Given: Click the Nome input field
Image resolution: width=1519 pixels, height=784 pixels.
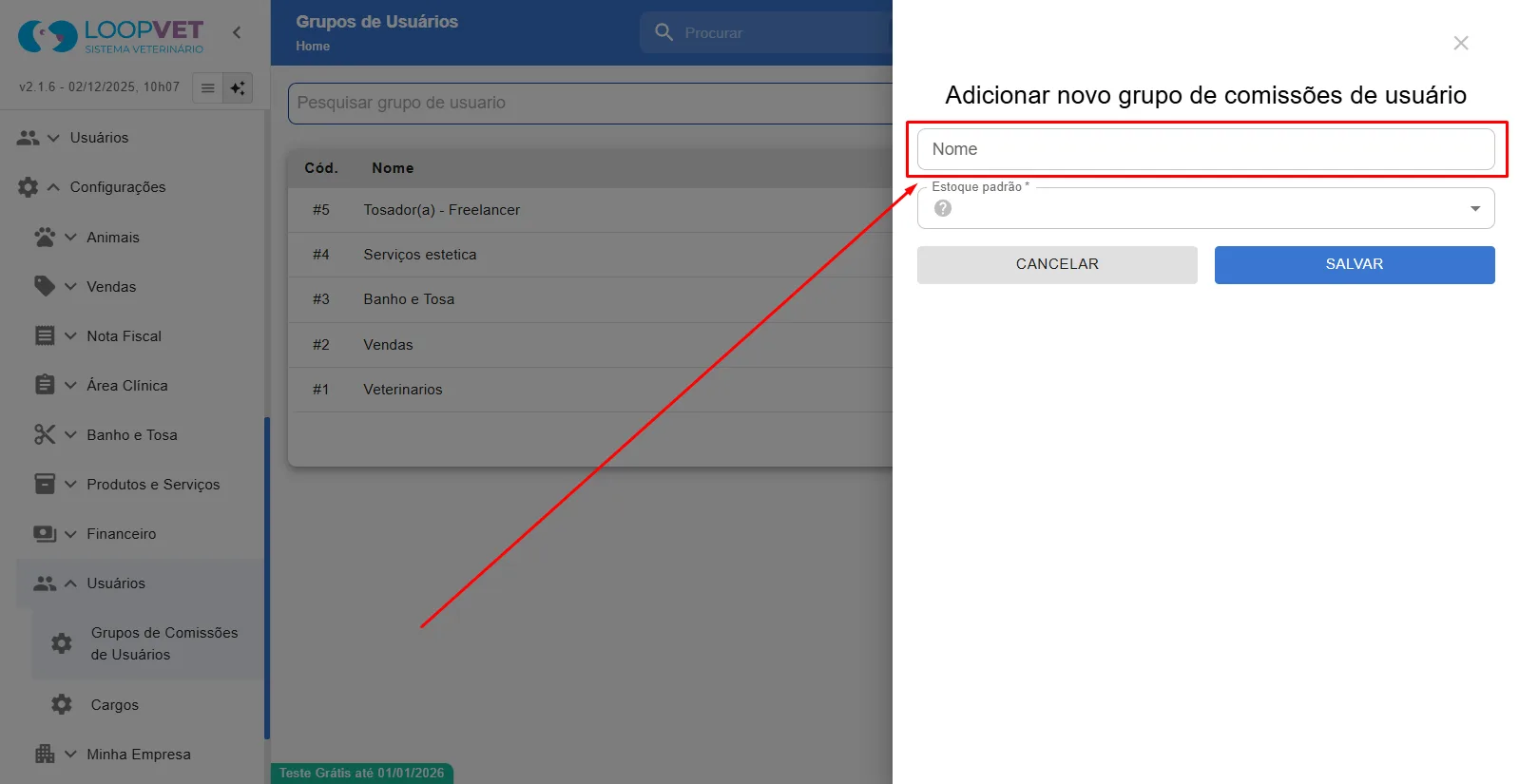Looking at the screenshot, I should click(x=1205, y=149).
